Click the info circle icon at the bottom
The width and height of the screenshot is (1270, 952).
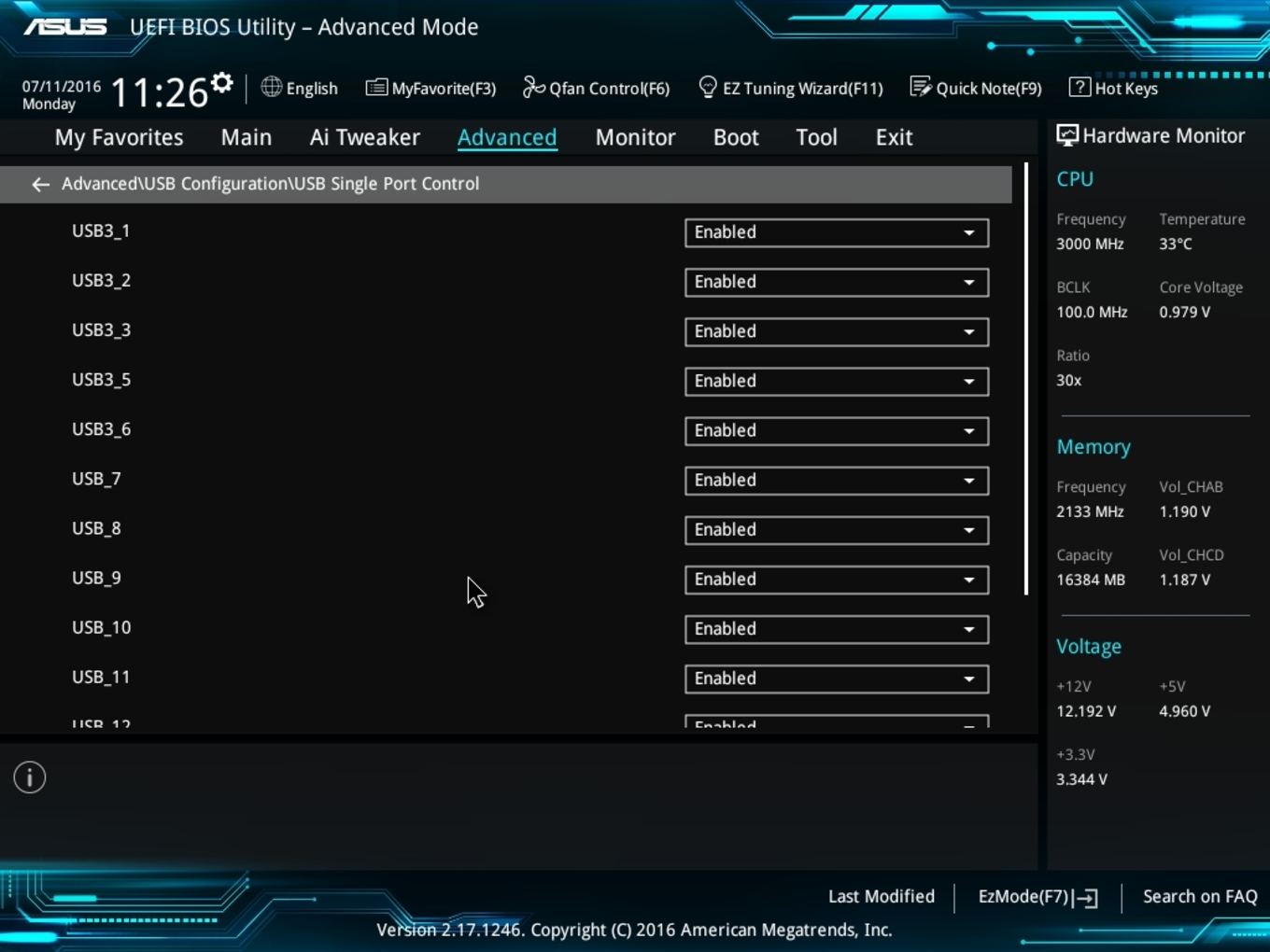pyautogui.click(x=30, y=777)
